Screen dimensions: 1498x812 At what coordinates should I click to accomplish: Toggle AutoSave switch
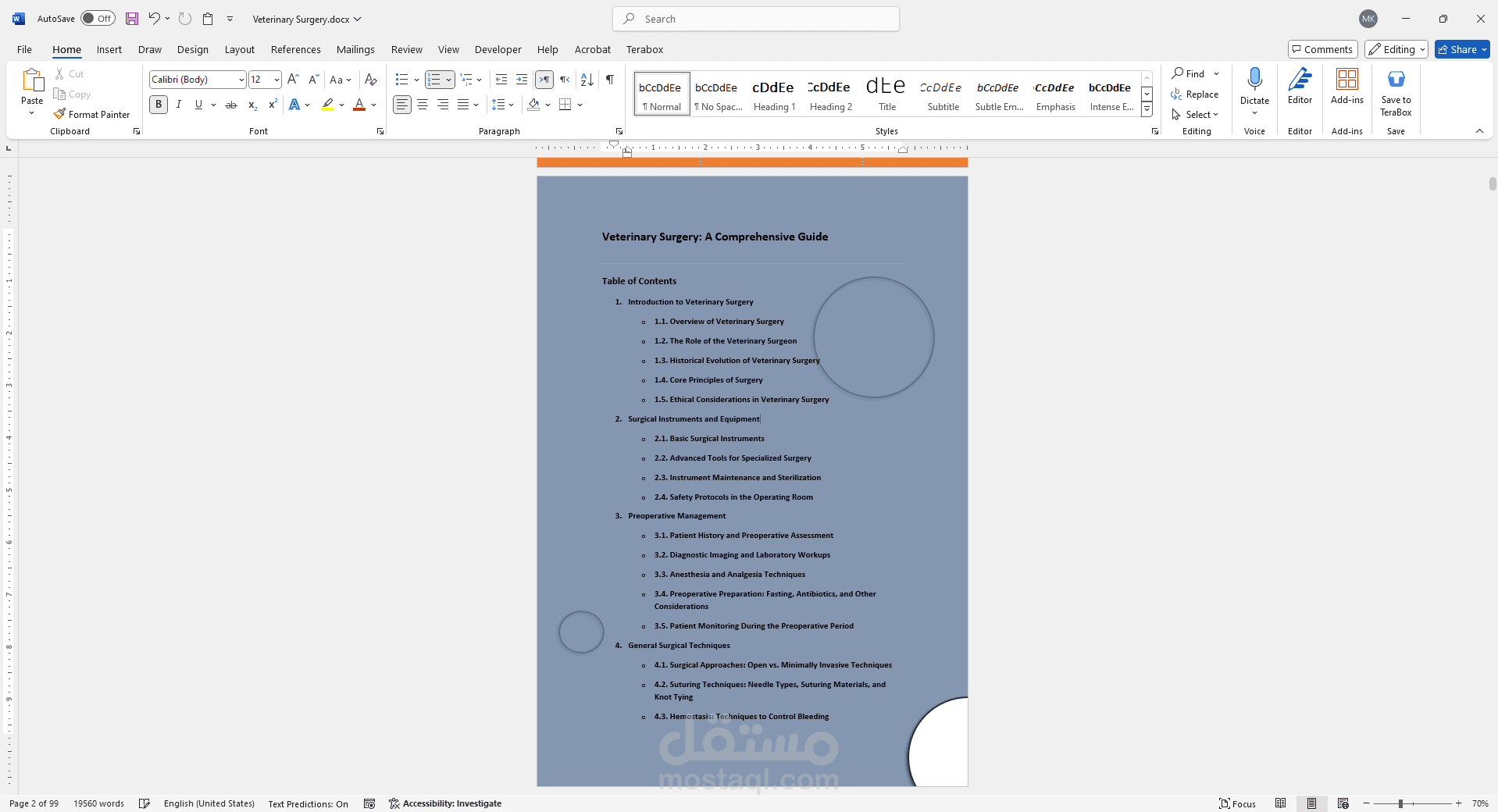click(x=98, y=19)
